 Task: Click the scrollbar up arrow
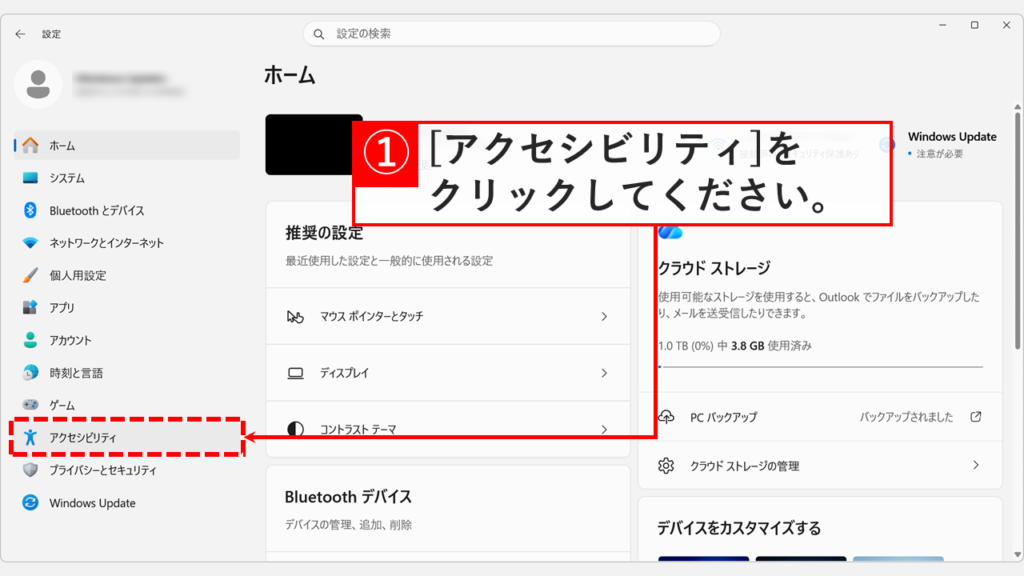click(1017, 106)
